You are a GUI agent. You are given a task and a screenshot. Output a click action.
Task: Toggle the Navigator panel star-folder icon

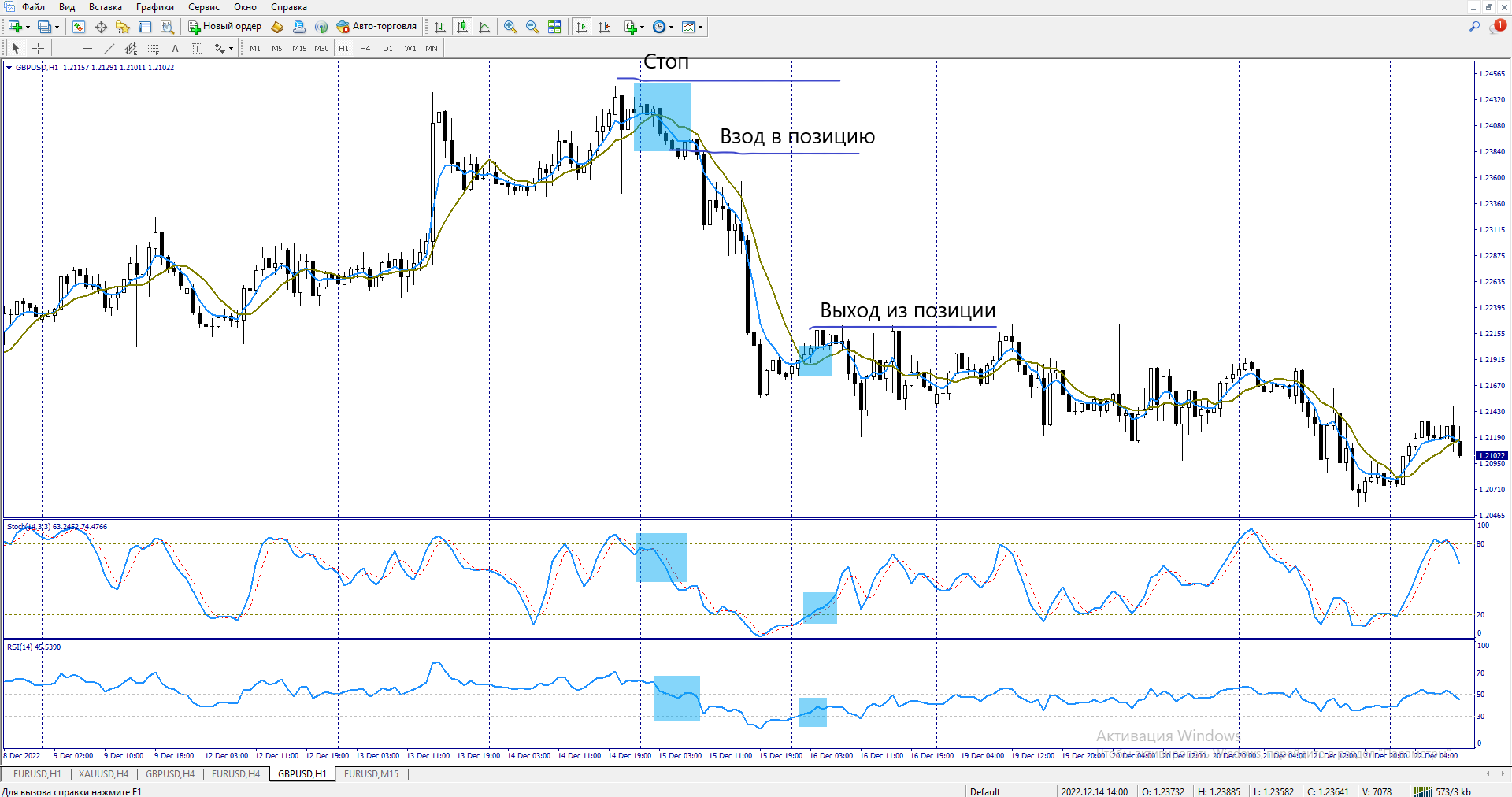pos(123,27)
